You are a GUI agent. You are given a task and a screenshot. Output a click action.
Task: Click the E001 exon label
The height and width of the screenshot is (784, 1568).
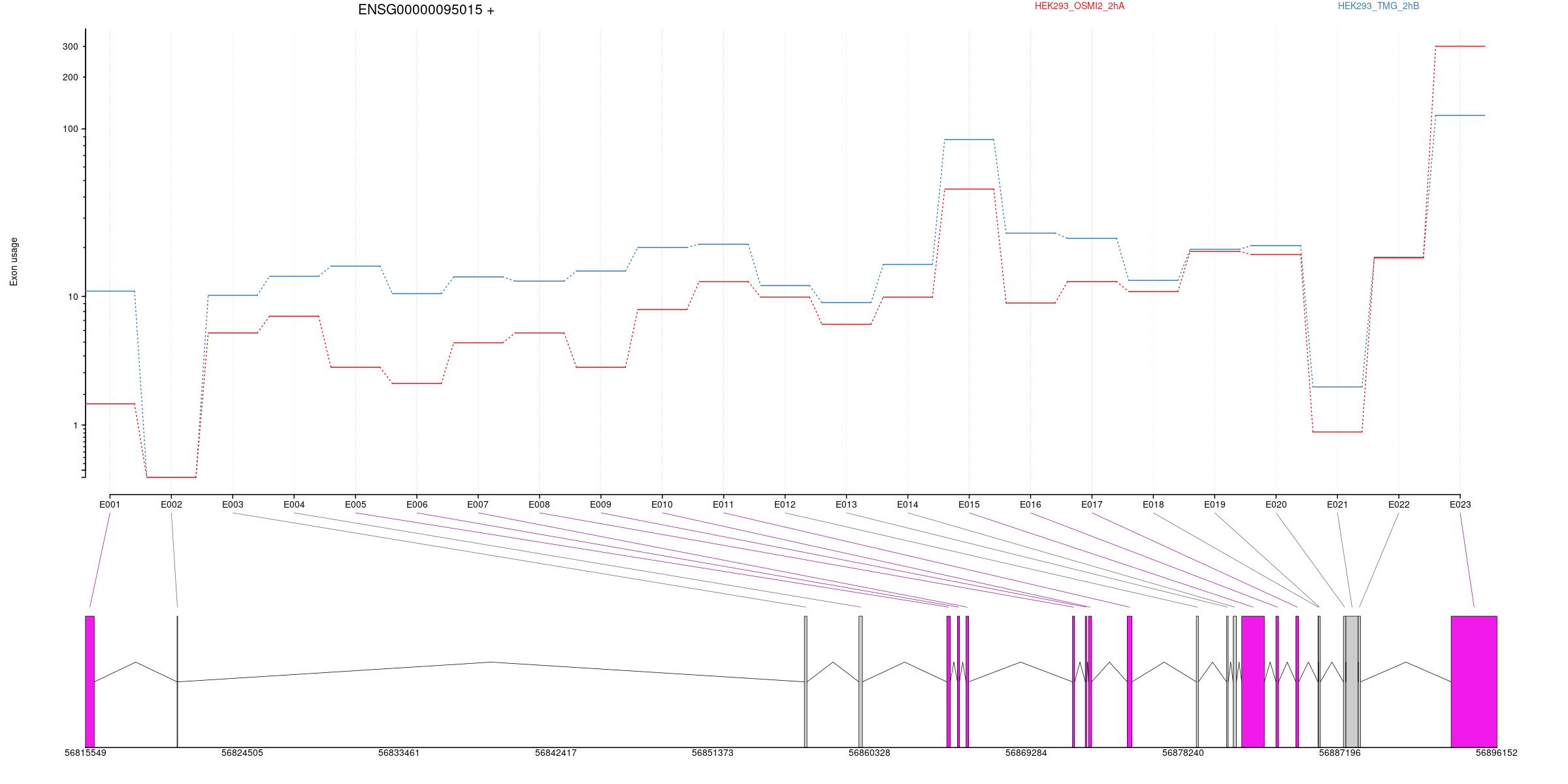coord(110,504)
